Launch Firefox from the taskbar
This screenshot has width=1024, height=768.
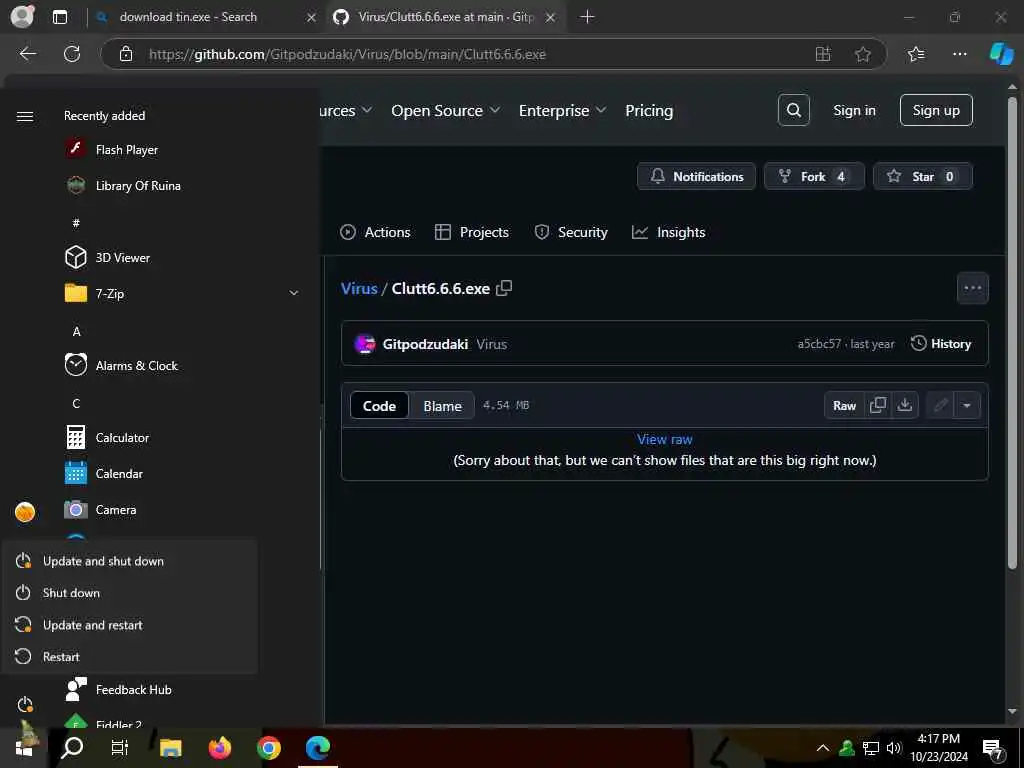[219, 748]
